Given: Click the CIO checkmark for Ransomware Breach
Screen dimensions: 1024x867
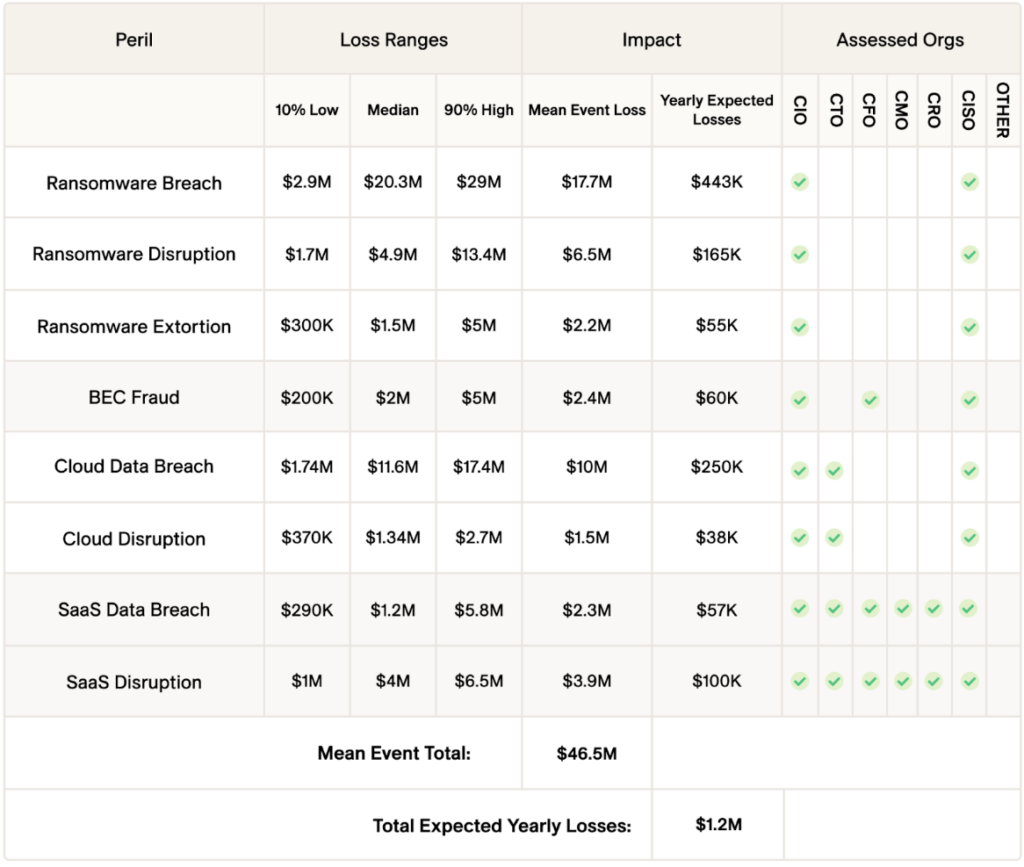Looking at the screenshot, I should tap(800, 183).
